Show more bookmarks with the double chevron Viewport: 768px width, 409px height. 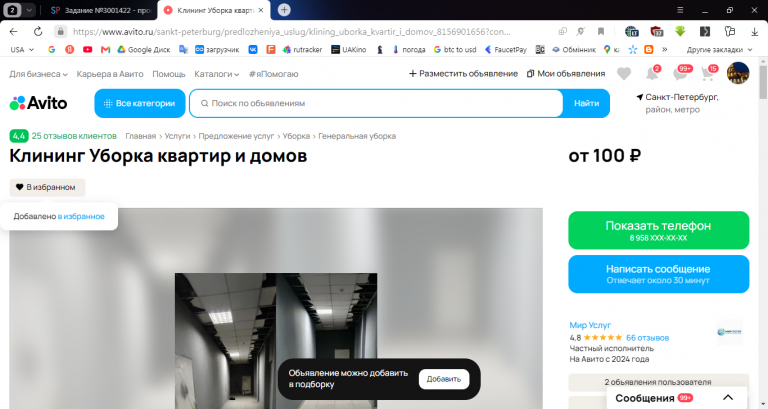pos(665,49)
